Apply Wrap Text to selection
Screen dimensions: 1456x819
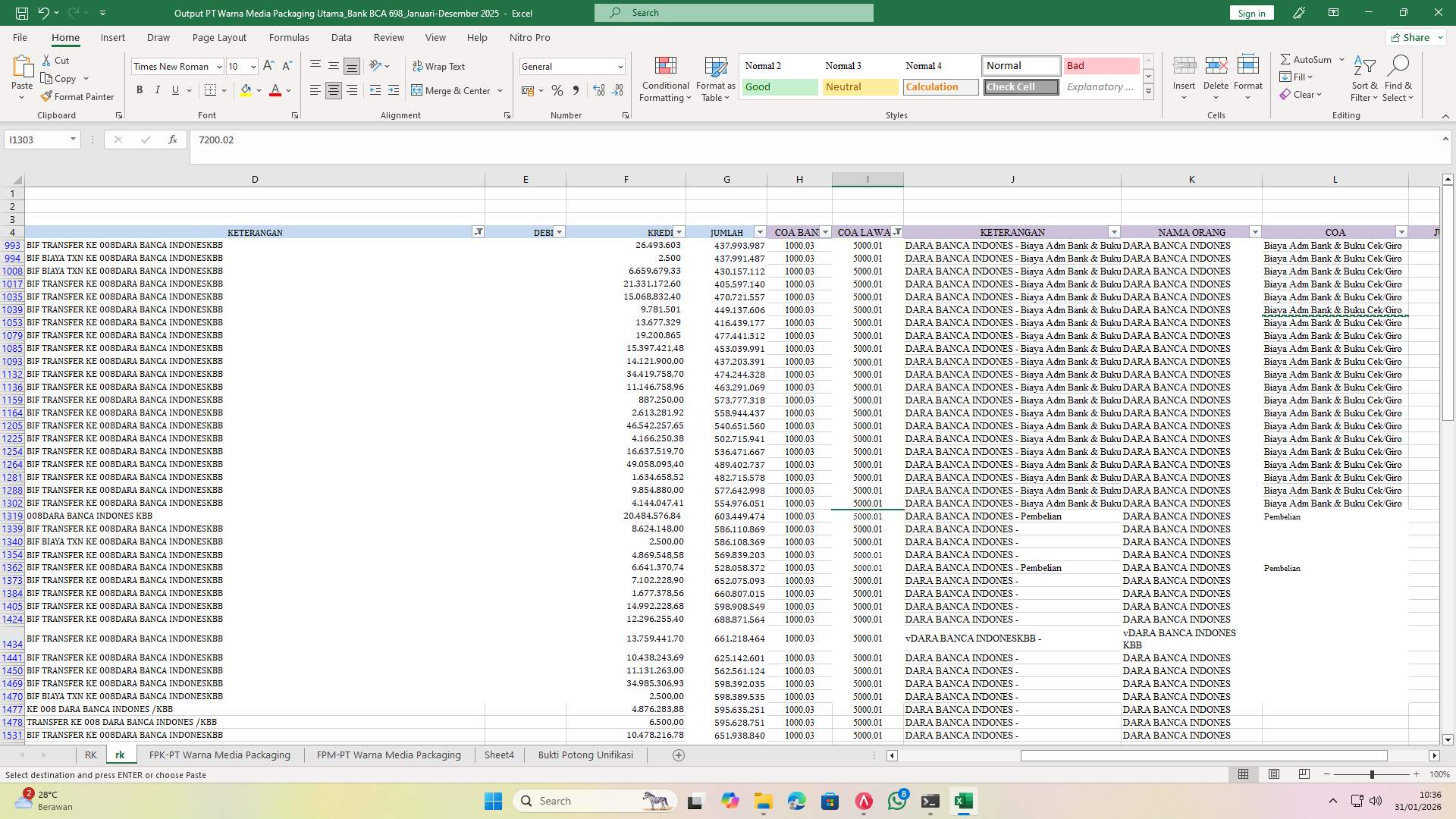440,66
